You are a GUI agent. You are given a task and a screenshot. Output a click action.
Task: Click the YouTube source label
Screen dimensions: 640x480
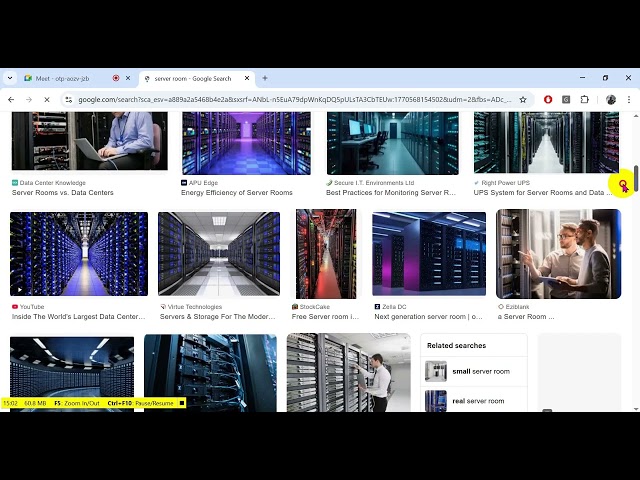coord(28,307)
